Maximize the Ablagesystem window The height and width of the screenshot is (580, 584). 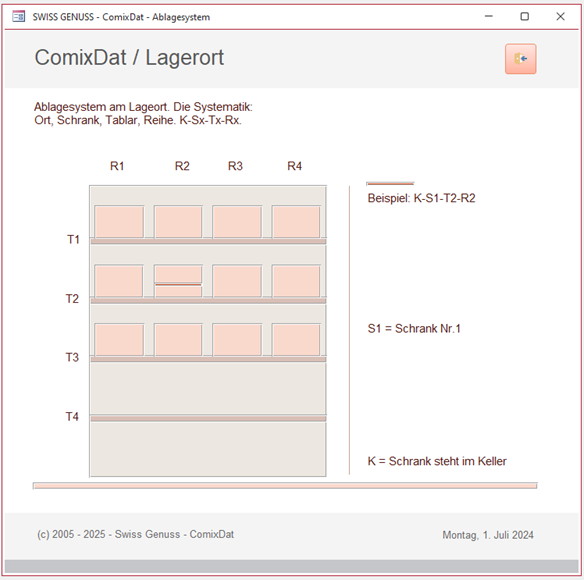(x=524, y=16)
